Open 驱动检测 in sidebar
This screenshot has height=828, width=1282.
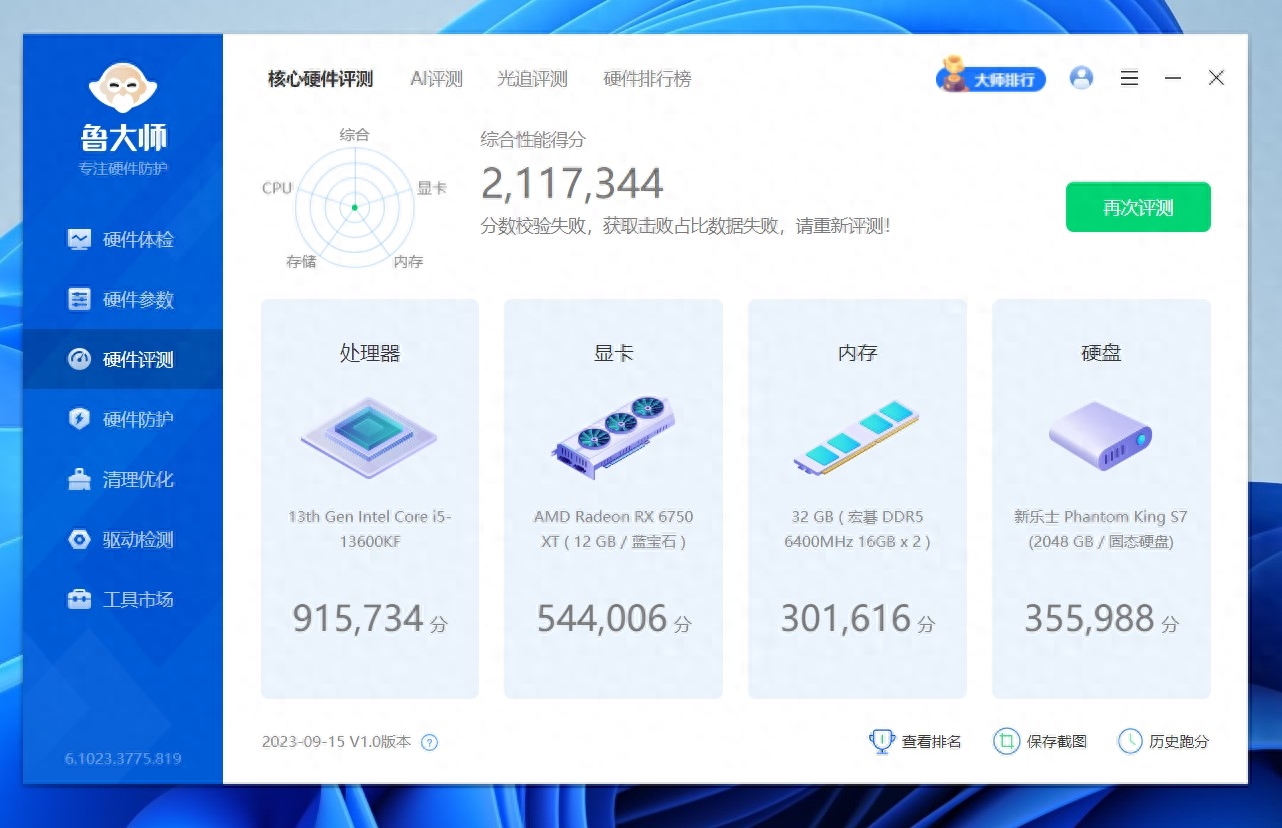click(x=122, y=539)
